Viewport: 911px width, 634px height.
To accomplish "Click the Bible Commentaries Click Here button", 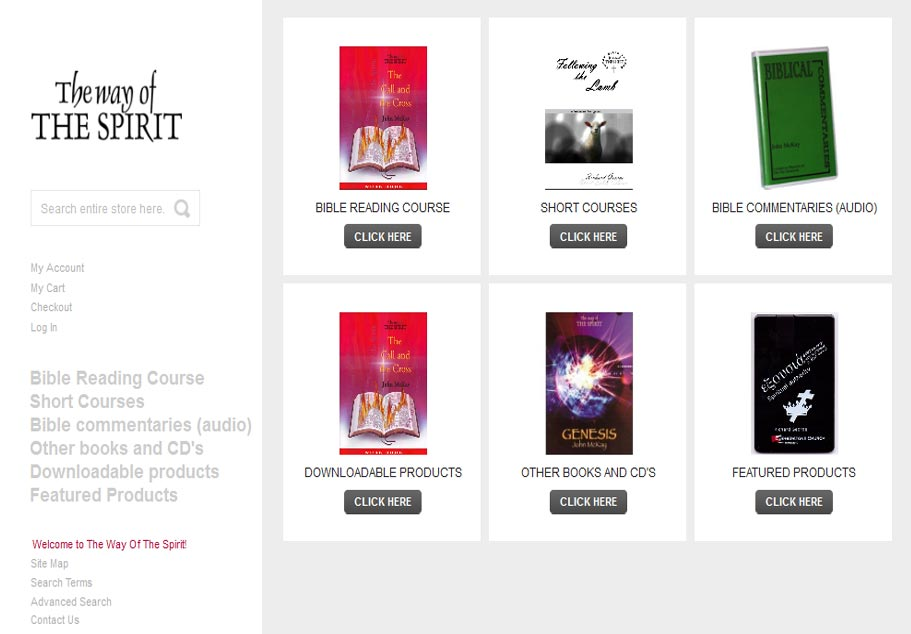I will (794, 237).
